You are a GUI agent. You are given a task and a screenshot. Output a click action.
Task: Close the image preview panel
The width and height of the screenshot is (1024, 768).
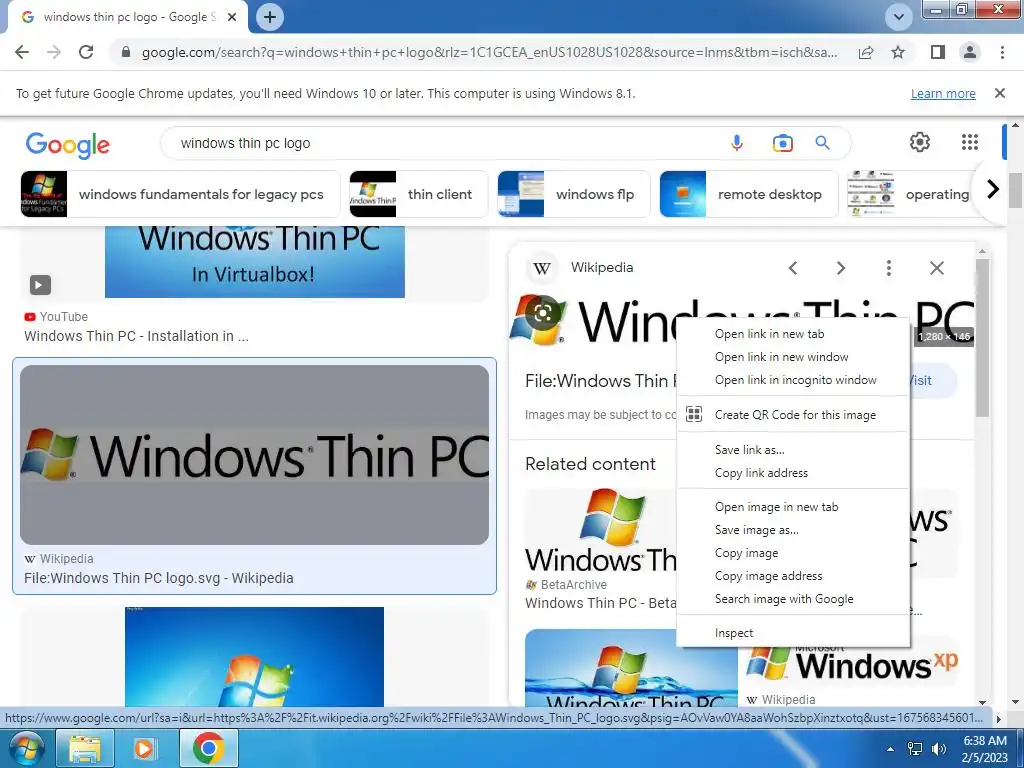(x=936, y=268)
